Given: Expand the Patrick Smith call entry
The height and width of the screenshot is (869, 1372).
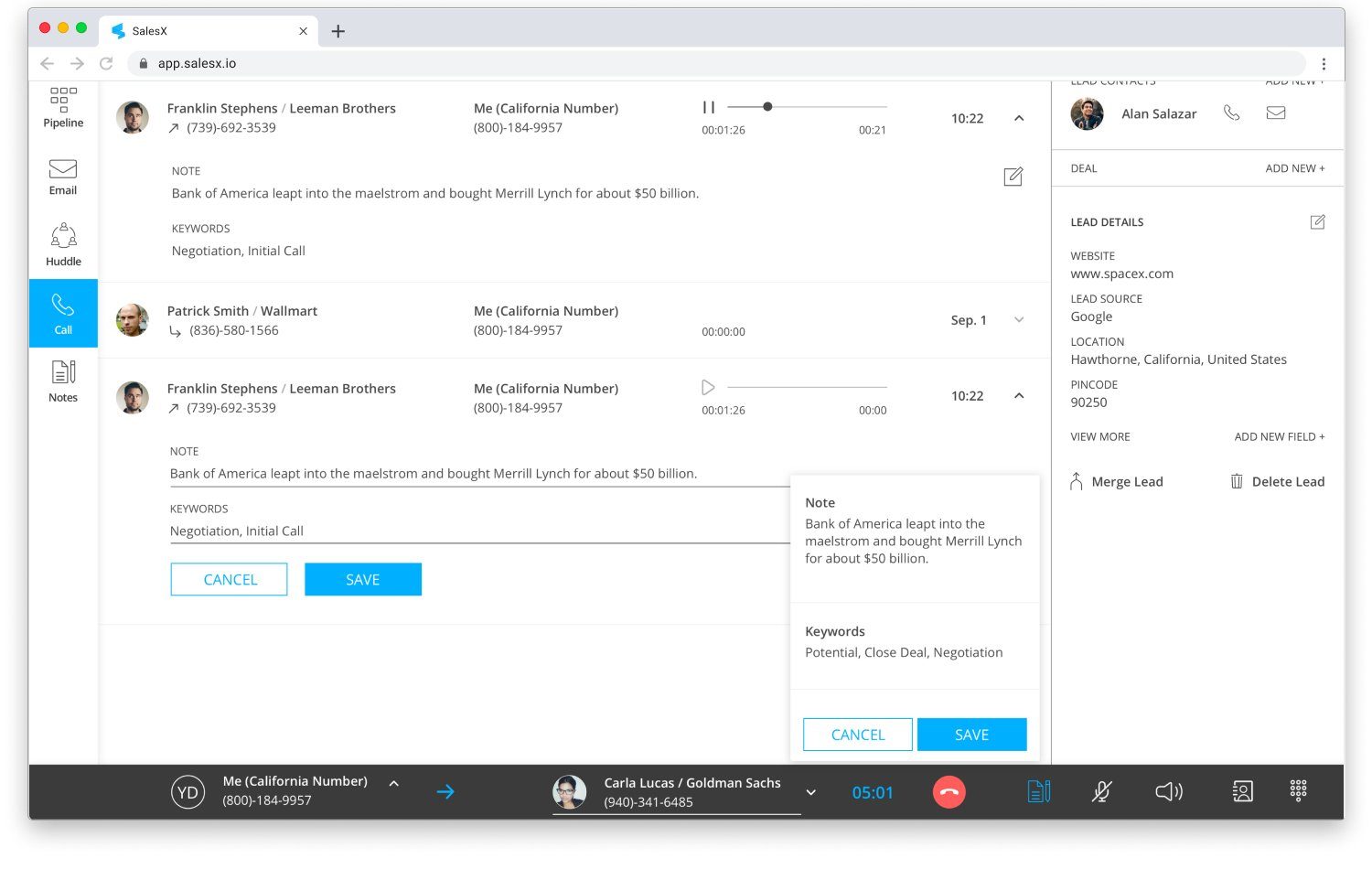Looking at the screenshot, I should (1019, 320).
